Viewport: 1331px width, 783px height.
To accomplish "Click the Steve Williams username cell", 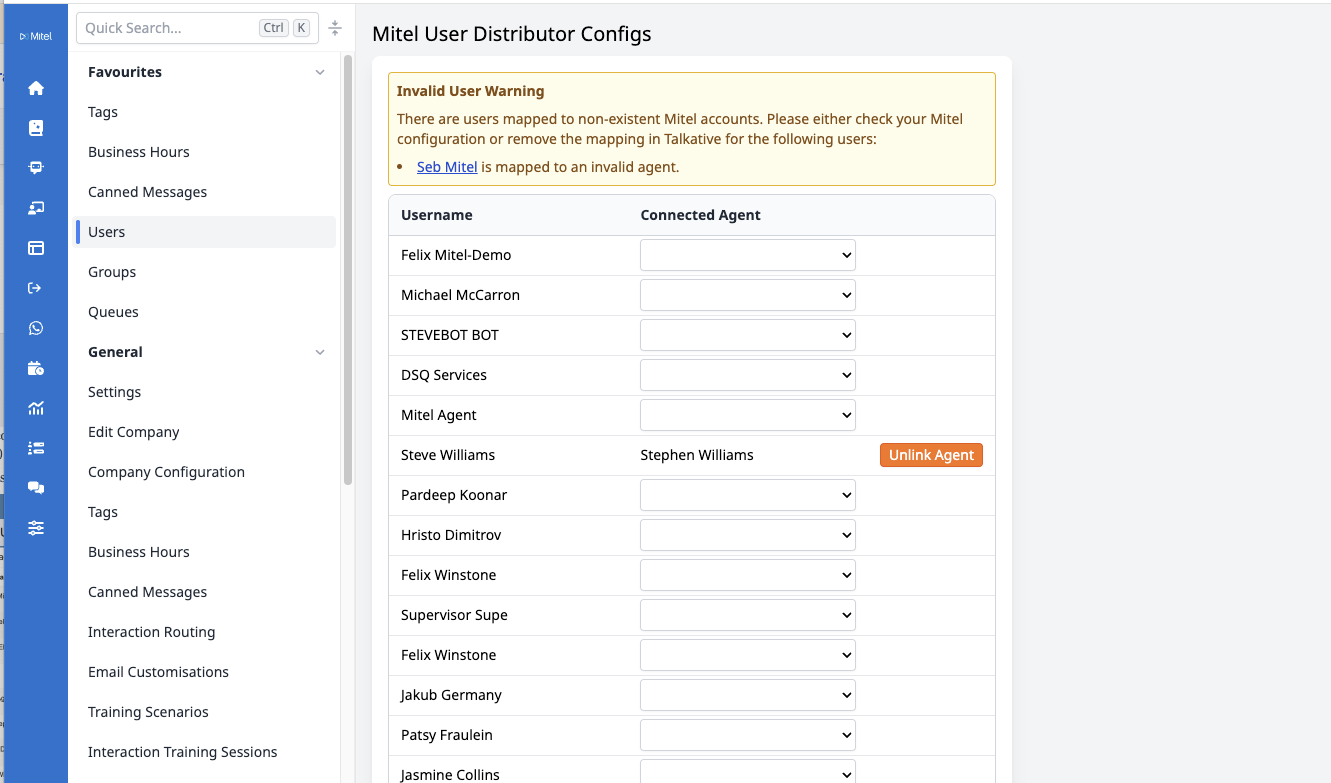I will pyautogui.click(x=448, y=455).
